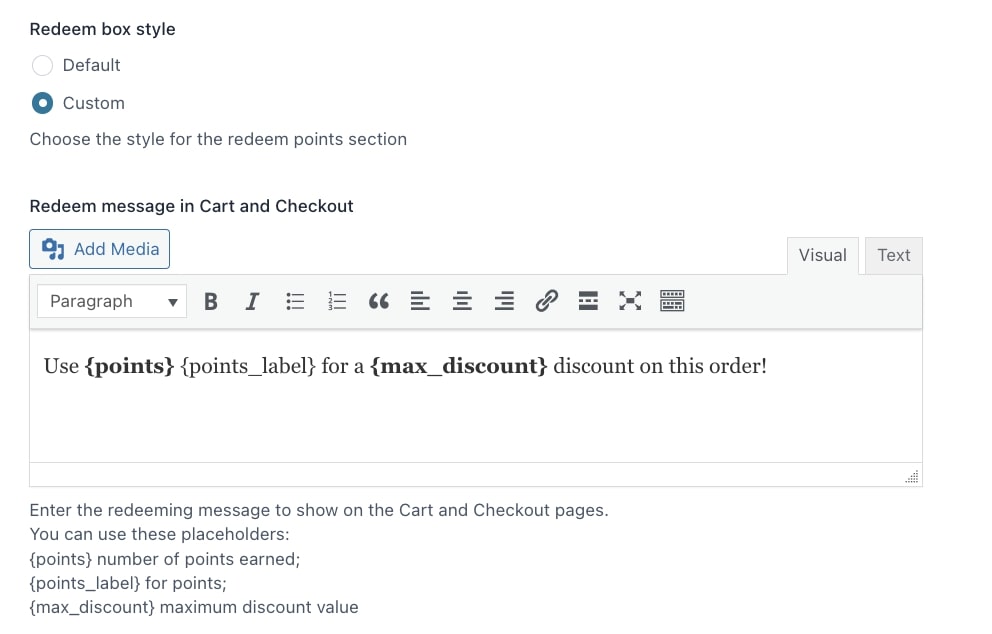Click into the redeem message text area
The image size is (992, 634).
pos(476,395)
